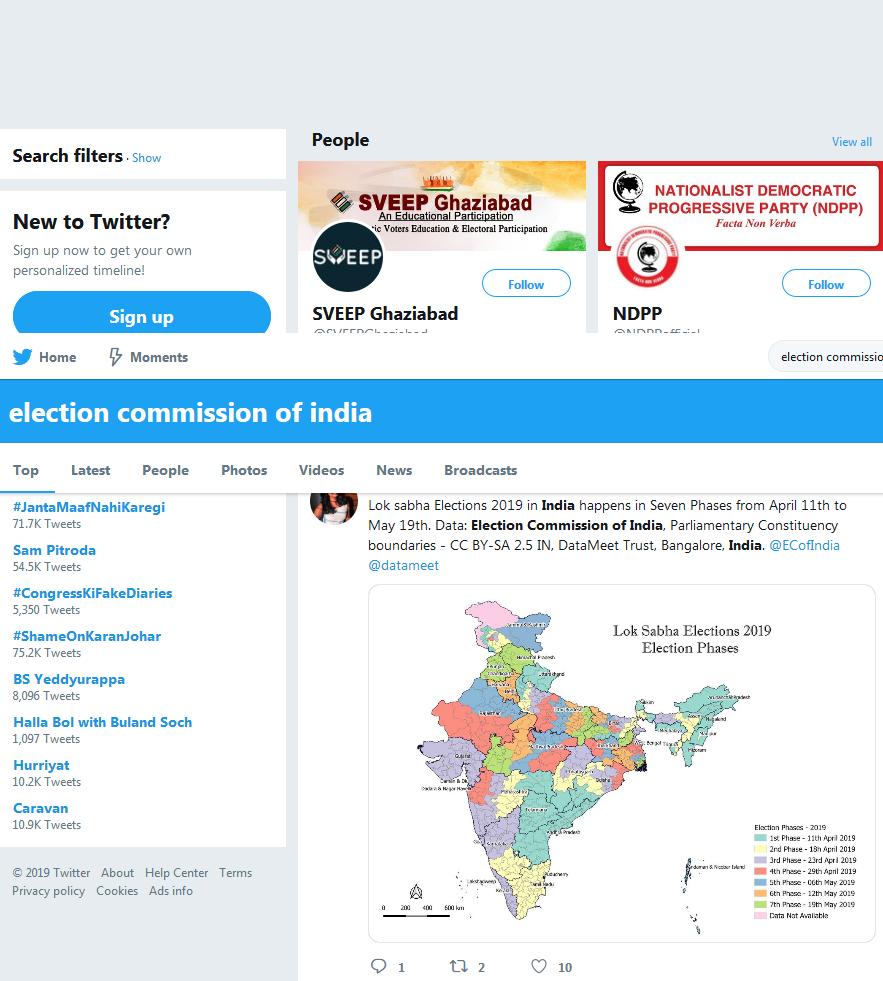Like the tweet with the heart icon

[x=539, y=967]
